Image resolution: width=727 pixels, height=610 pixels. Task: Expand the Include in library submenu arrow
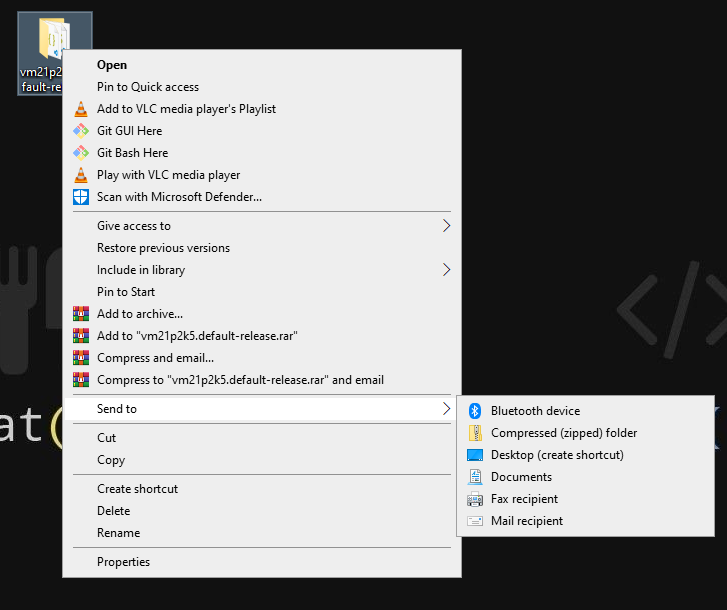coord(446,270)
